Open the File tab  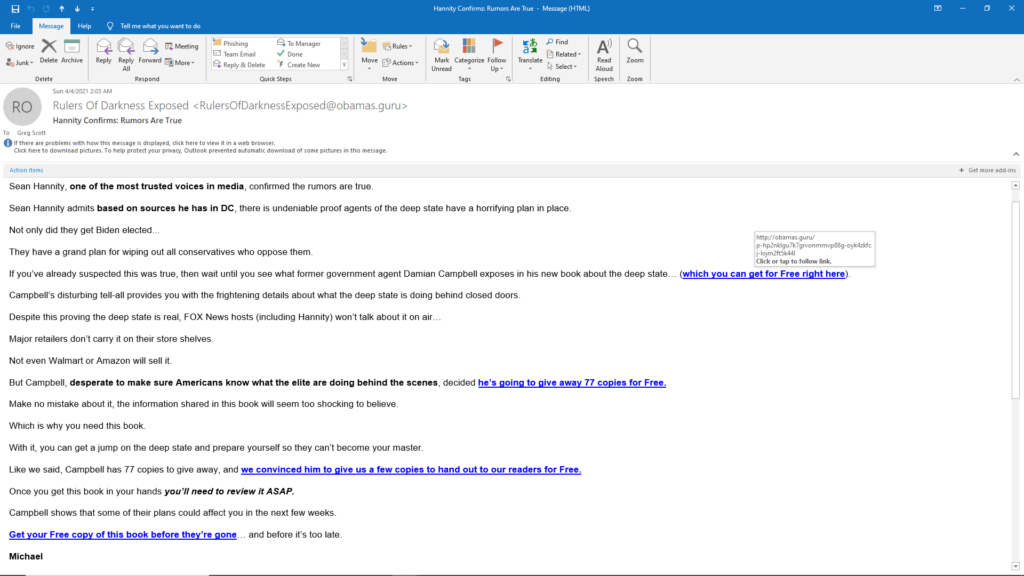click(15, 26)
